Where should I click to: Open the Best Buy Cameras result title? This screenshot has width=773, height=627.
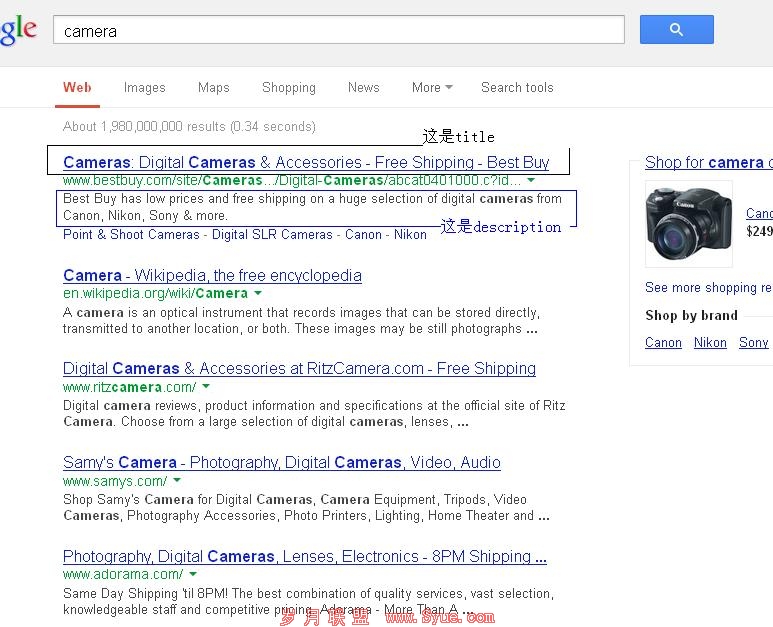306,162
